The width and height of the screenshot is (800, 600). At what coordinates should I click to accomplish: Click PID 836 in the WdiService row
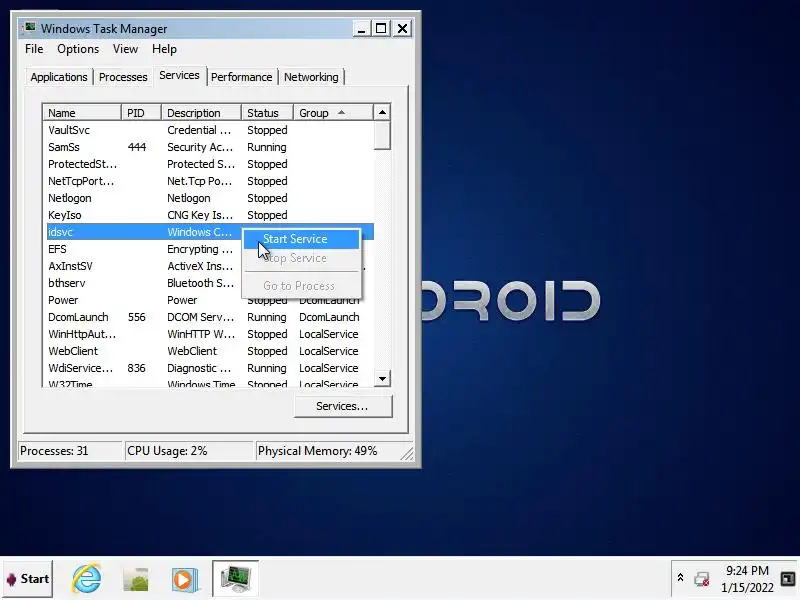pos(136,368)
